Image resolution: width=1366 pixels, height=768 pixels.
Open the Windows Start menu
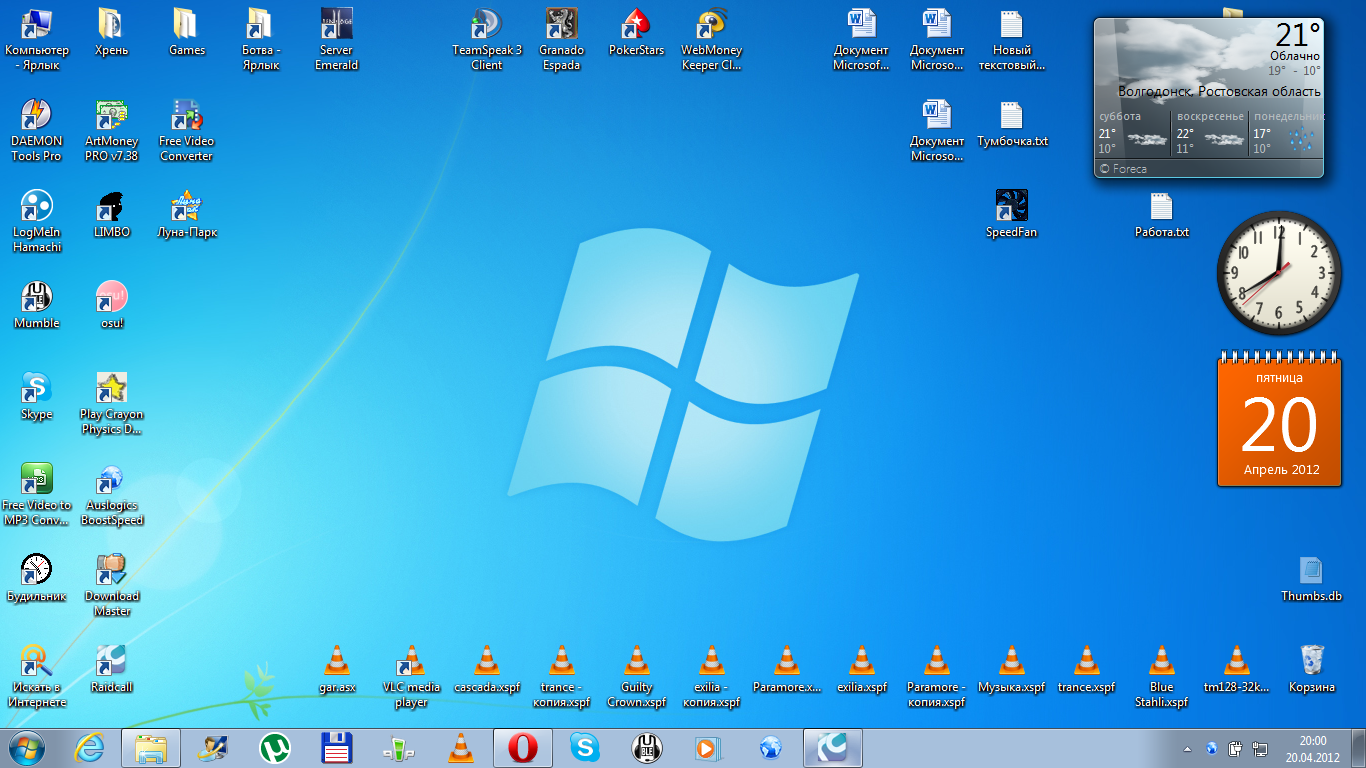tap(27, 748)
